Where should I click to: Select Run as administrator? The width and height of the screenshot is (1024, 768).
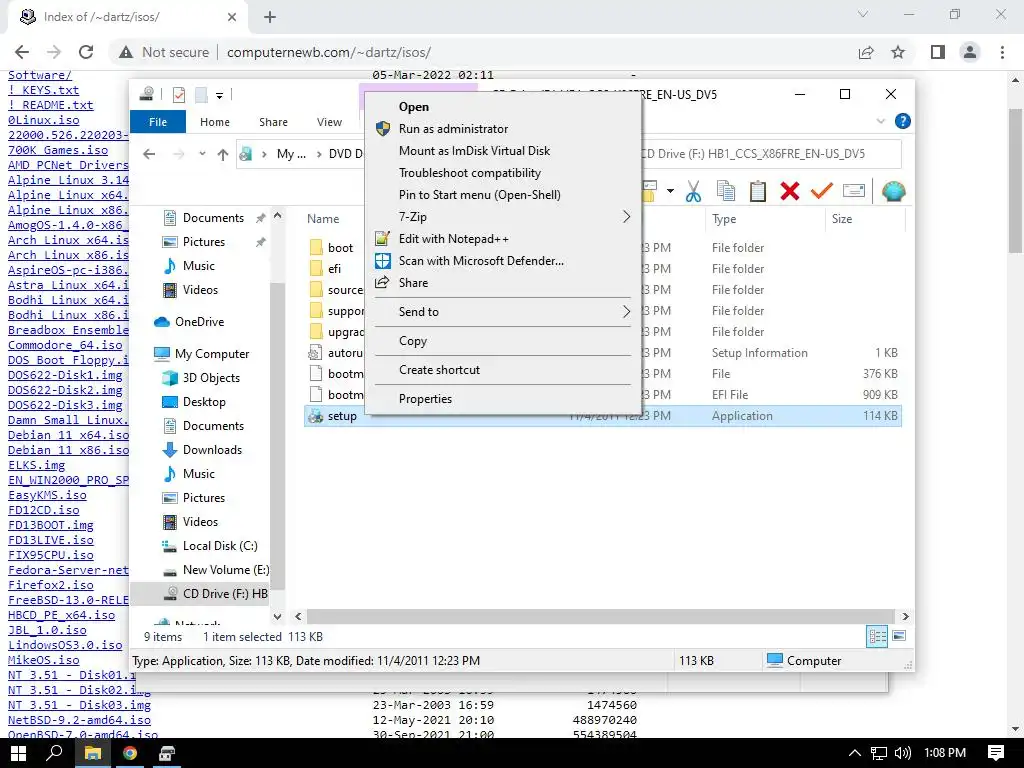pyautogui.click(x=503, y=129)
